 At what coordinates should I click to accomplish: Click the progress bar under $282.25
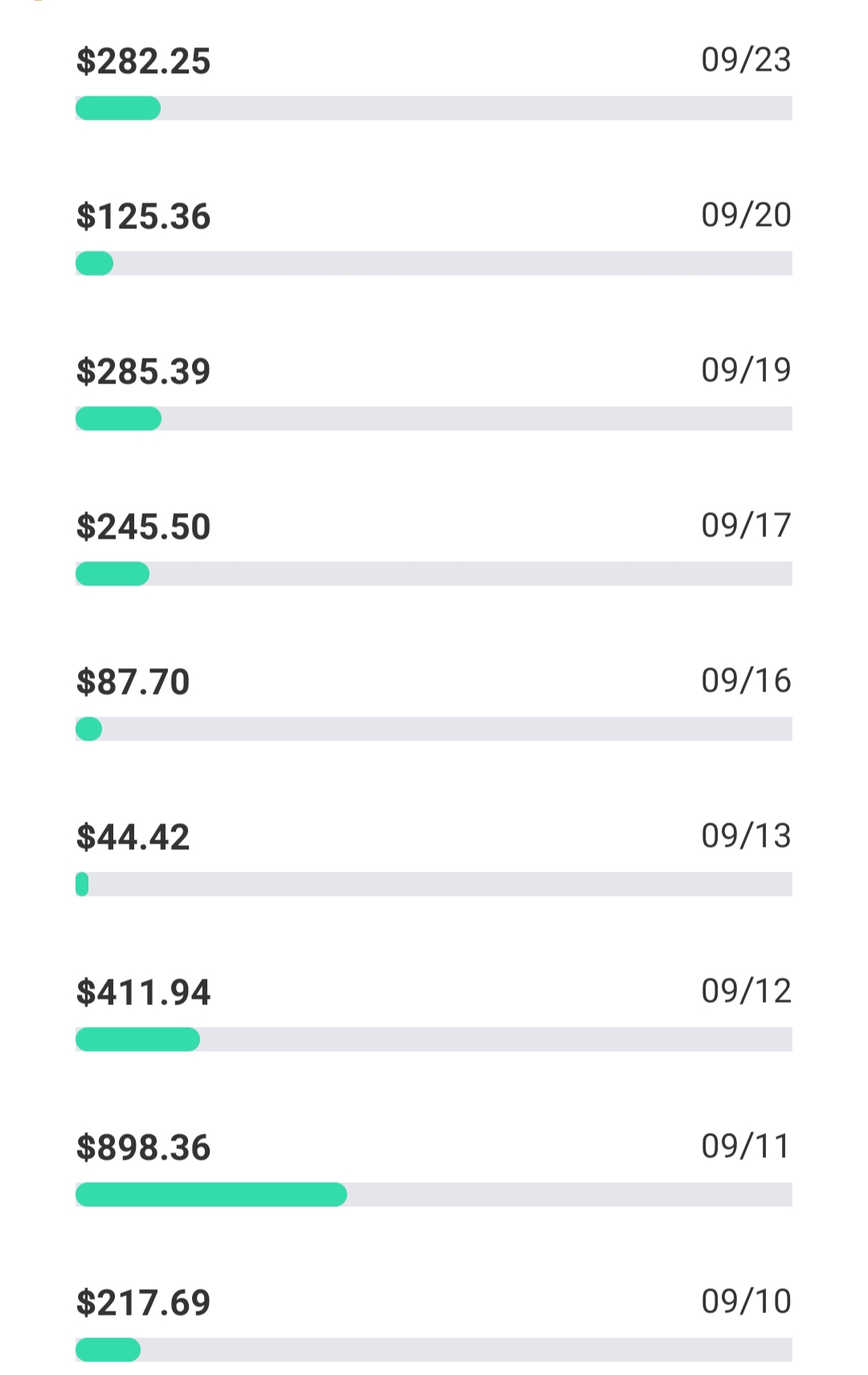coord(434,108)
